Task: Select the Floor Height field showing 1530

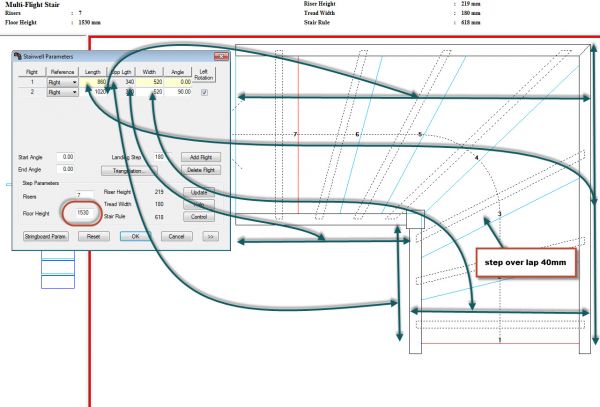Action: tap(83, 213)
